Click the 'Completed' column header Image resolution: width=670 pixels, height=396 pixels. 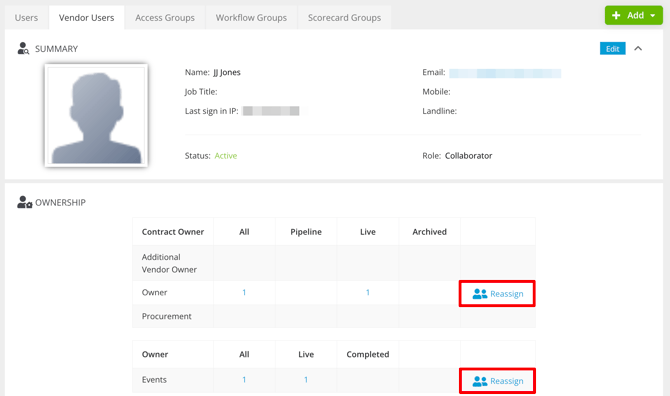pyautogui.click(x=368, y=355)
